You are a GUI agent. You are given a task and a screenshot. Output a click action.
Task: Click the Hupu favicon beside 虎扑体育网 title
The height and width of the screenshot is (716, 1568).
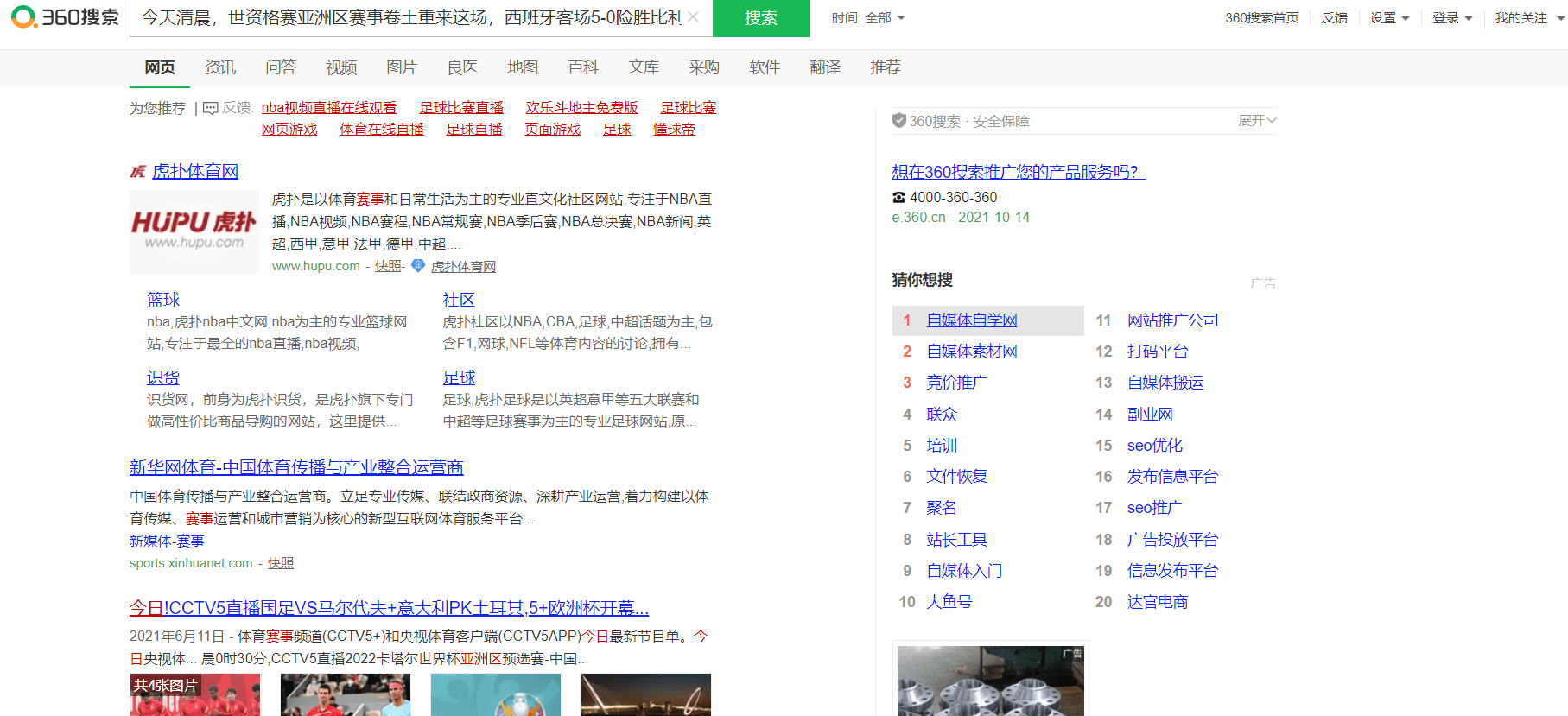pos(137,172)
